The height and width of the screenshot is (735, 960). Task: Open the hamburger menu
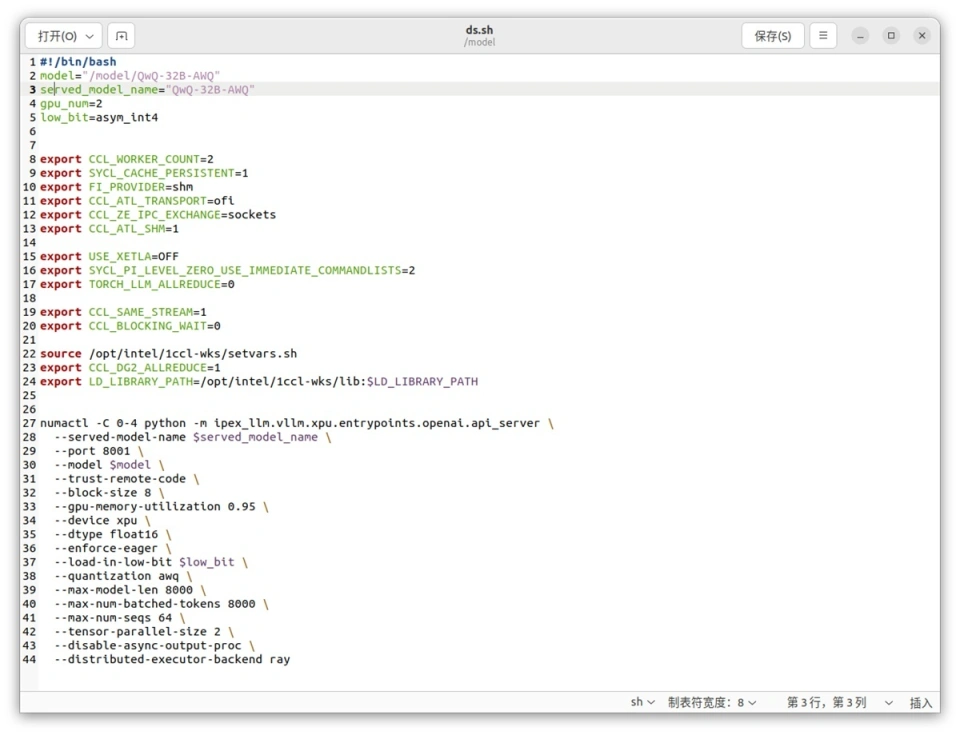tap(823, 36)
